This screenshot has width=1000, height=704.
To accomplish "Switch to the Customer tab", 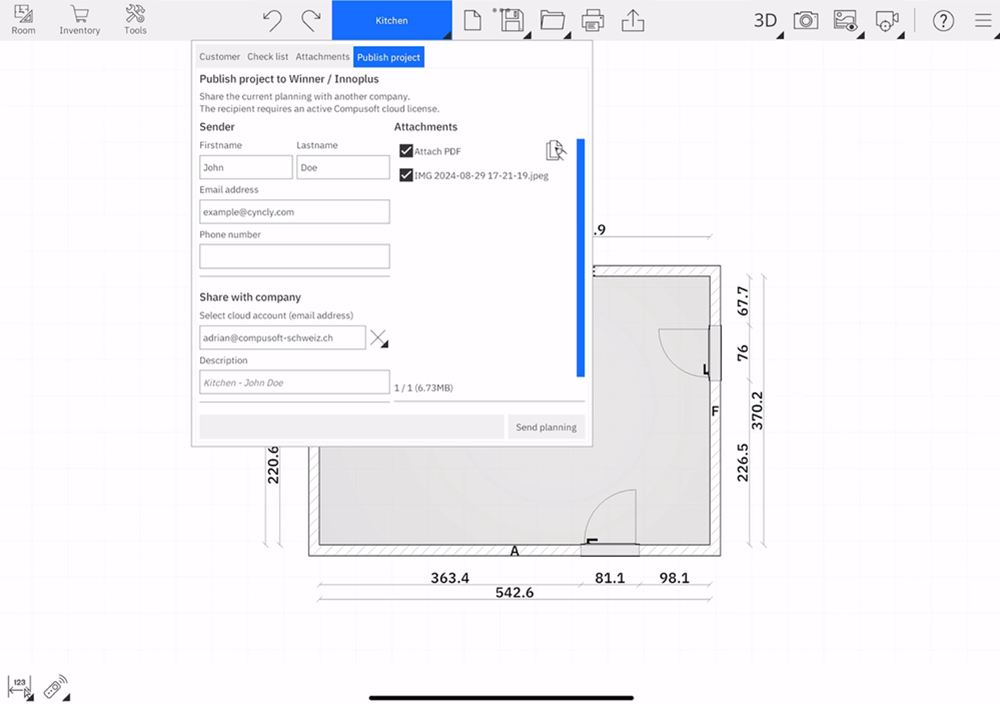I will tap(219, 57).
